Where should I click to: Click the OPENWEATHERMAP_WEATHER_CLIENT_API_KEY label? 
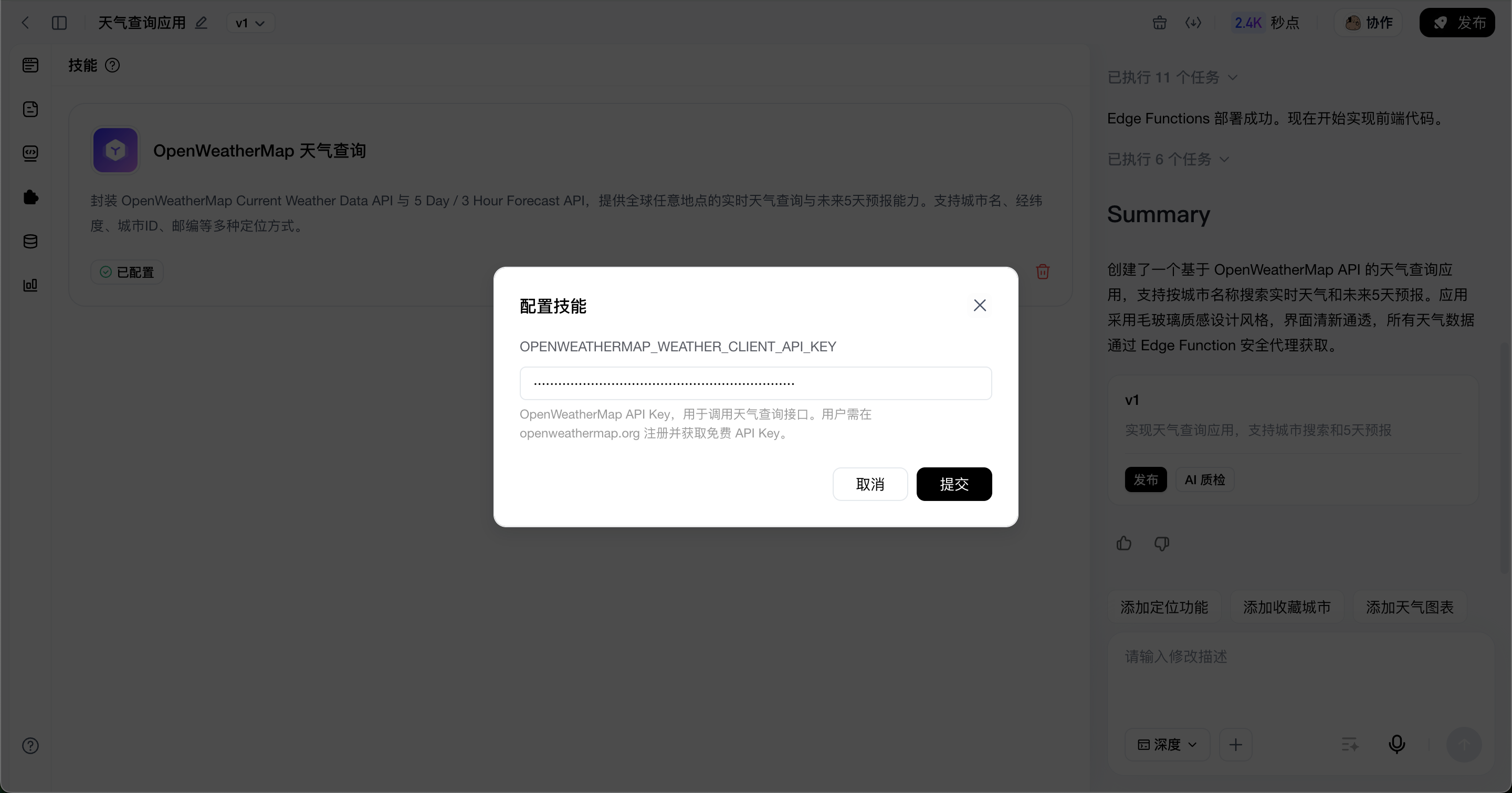tap(678, 346)
